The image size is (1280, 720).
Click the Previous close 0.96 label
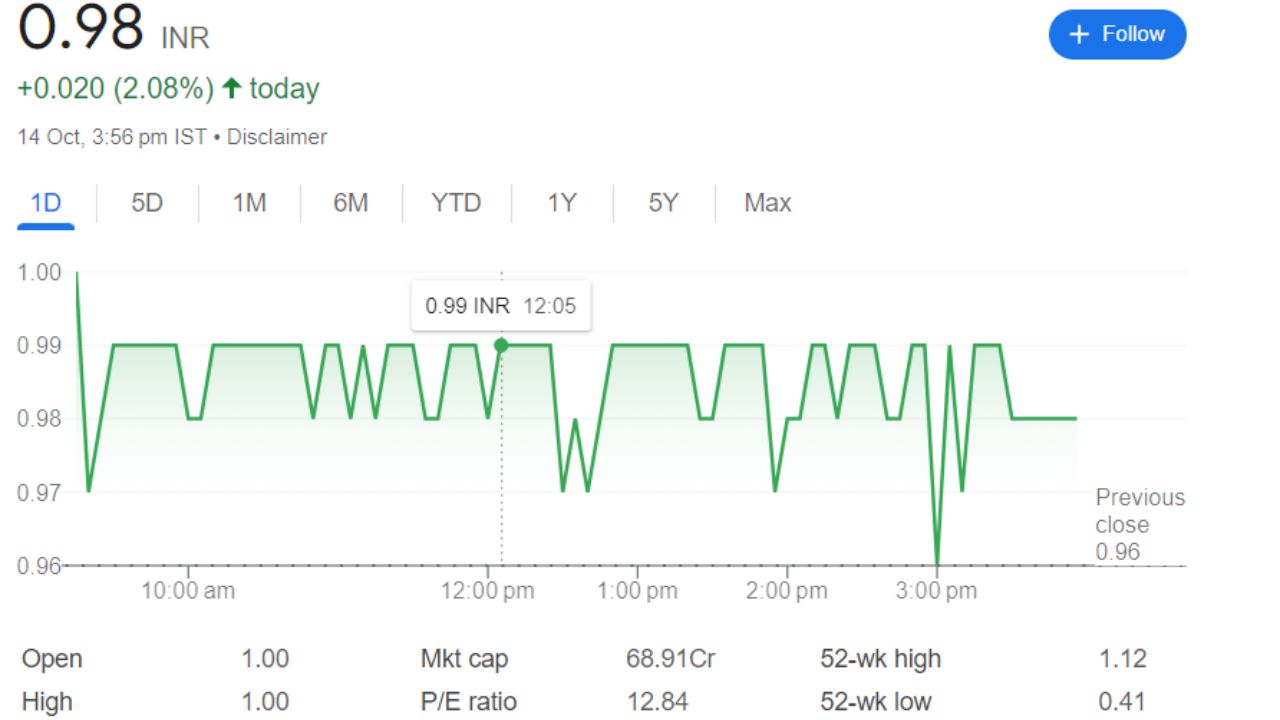(x=1140, y=524)
